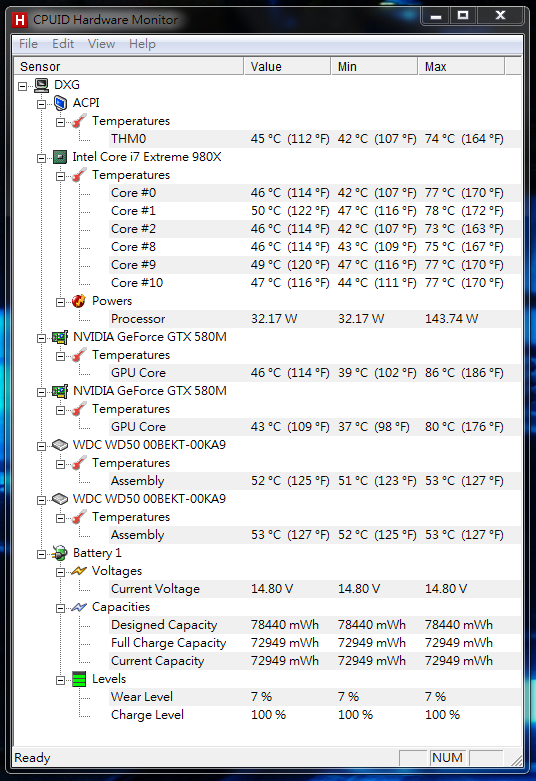This screenshot has width=536, height=781.
Task: Click the Powers flame icon
Action: (x=79, y=301)
